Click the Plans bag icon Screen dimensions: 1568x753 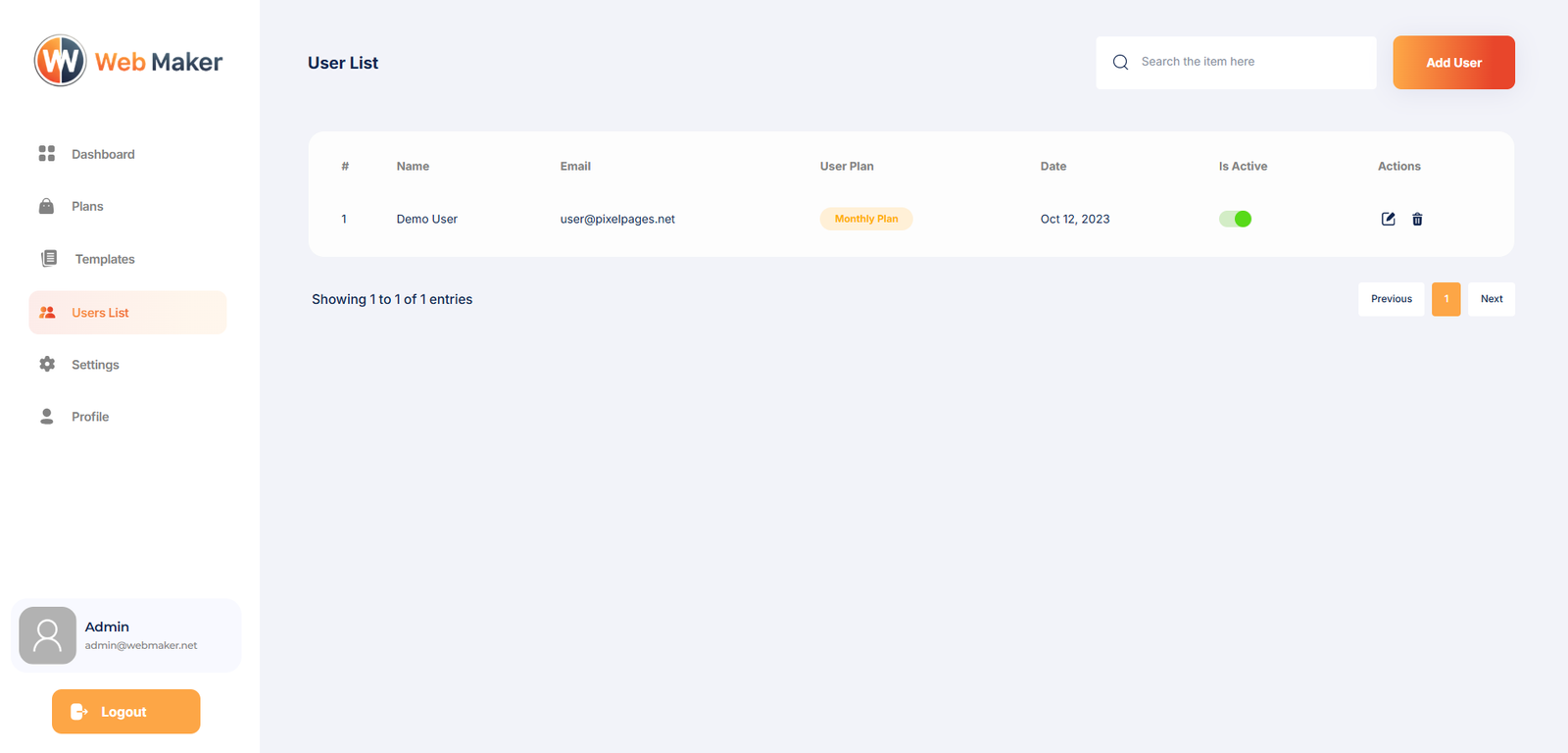pos(46,206)
